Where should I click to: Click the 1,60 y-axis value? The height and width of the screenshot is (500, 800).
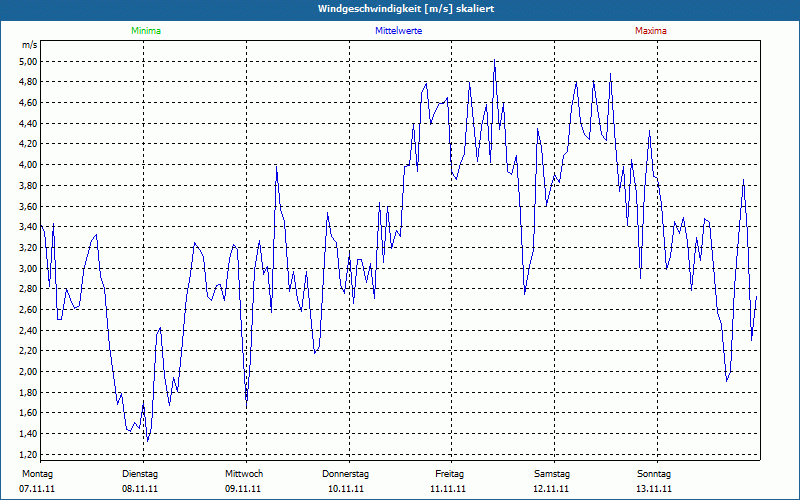tap(30, 413)
